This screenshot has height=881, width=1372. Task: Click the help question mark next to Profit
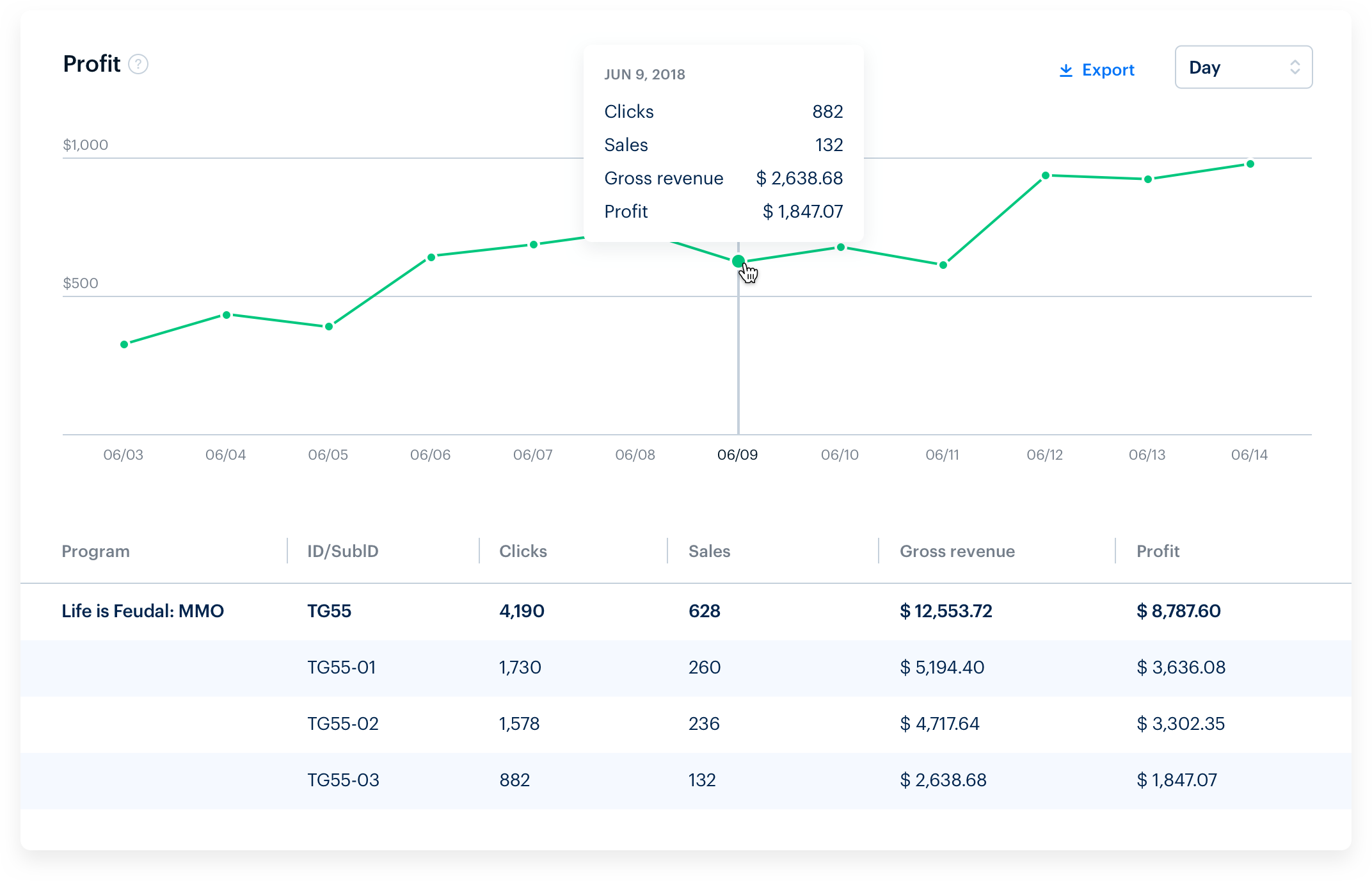tap(138, 64)
